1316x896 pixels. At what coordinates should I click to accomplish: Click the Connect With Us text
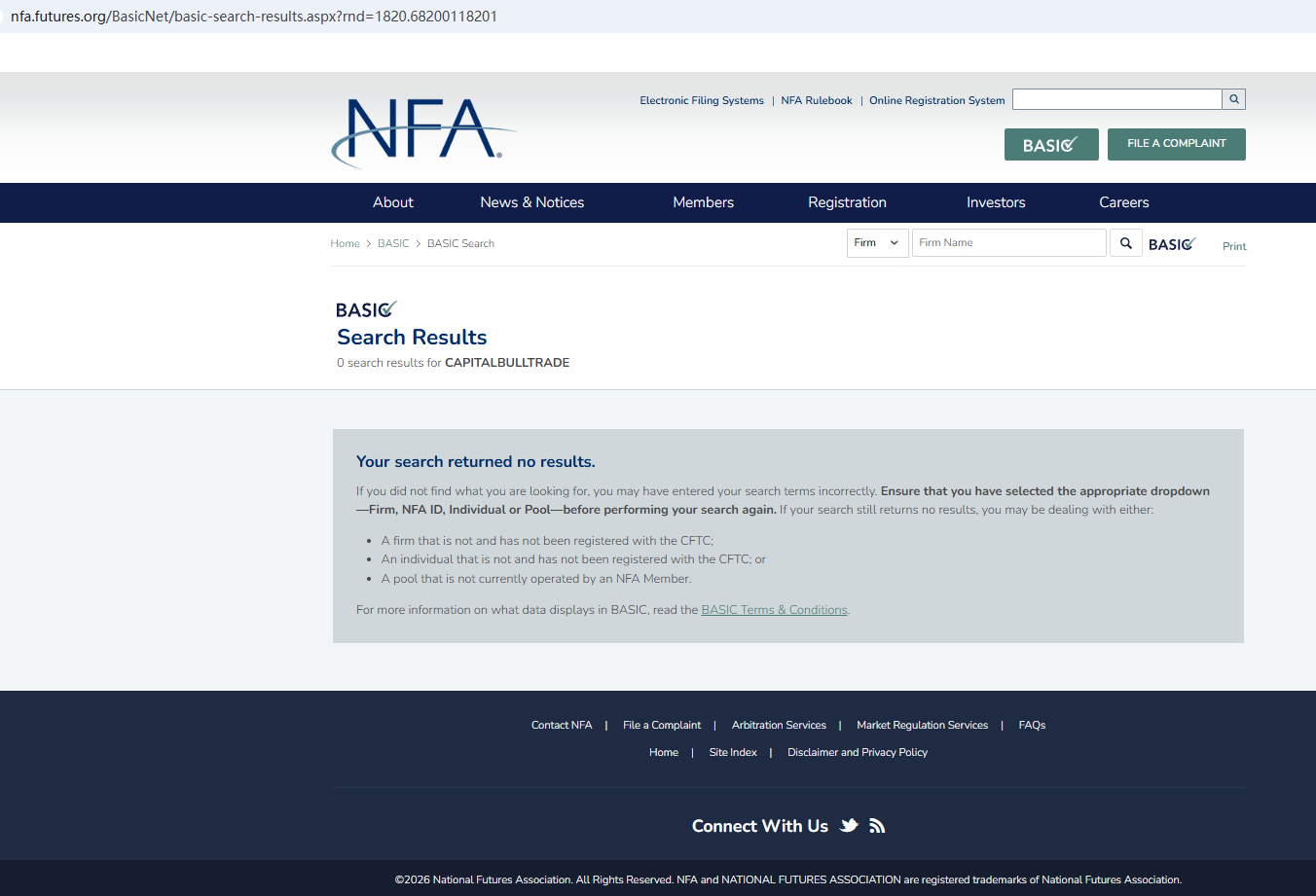760,826
